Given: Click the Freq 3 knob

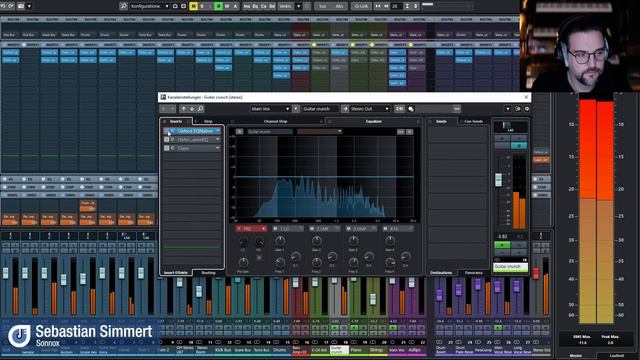Looking at the screenshot, I should (x=353, y=262).
